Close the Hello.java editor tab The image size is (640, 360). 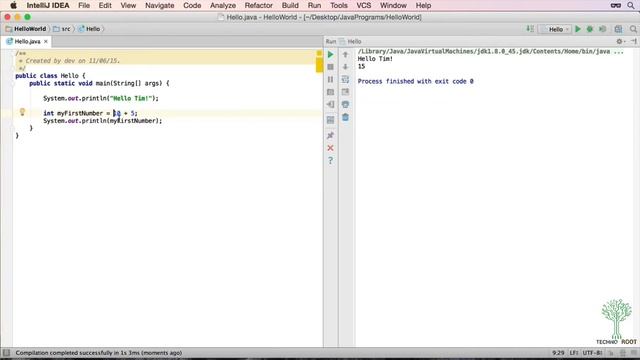pos(46,41)
